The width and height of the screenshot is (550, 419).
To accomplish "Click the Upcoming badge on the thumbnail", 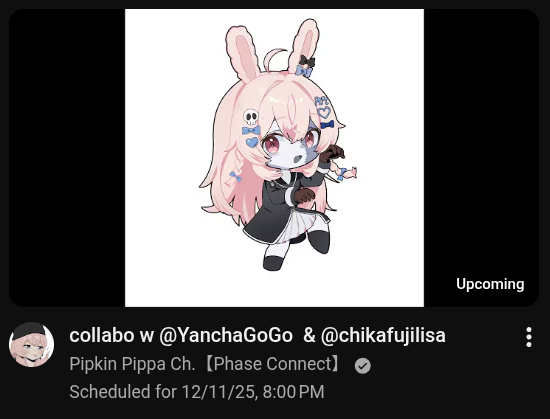I will point(490,284).
